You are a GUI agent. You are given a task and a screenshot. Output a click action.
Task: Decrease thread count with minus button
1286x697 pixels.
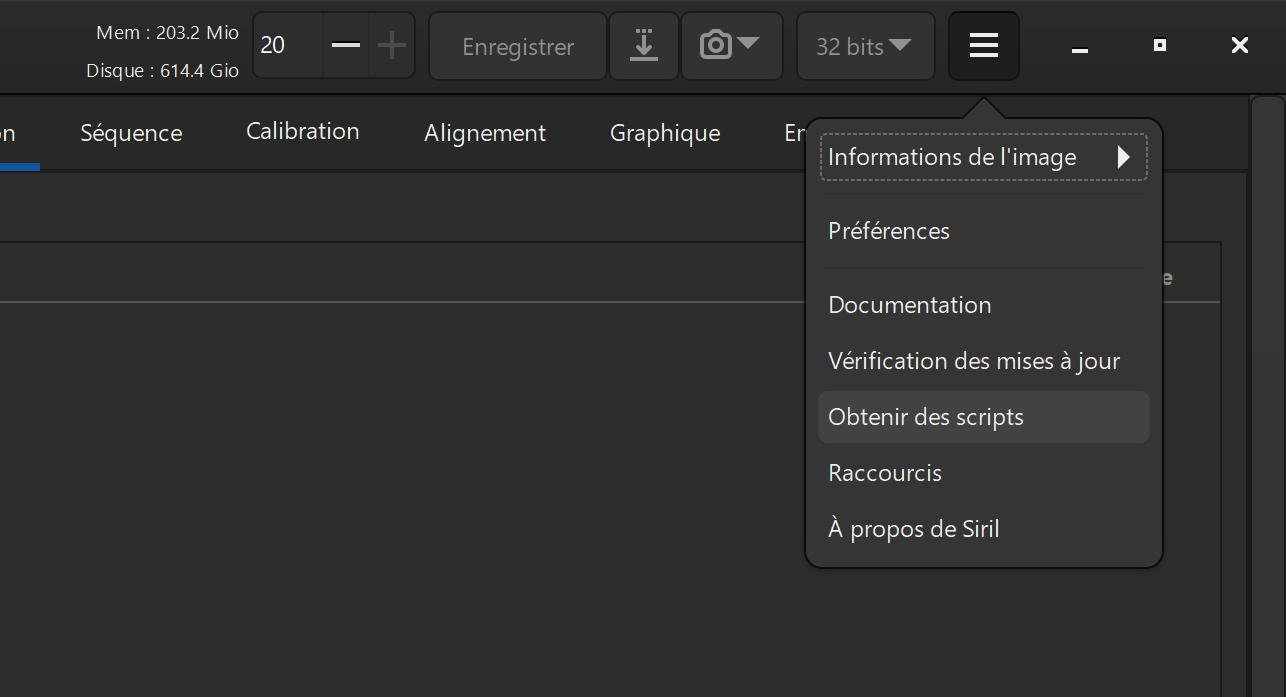(x=346, y=46)
